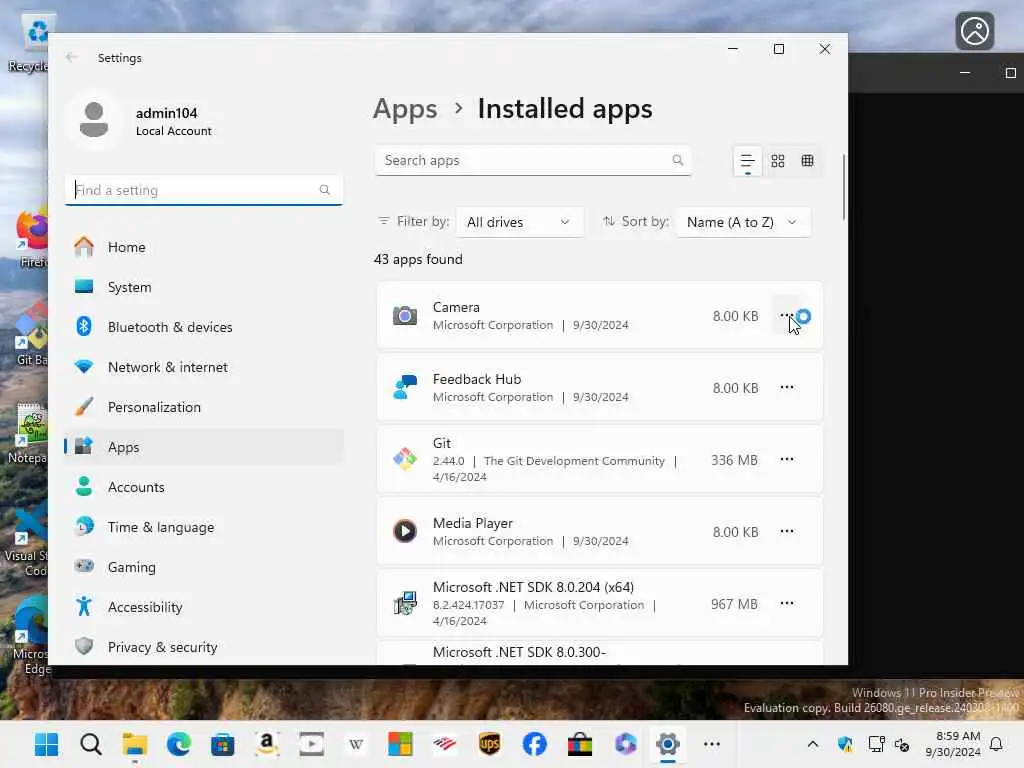
Task: Open the Home settings page
Action: (203, 247)
